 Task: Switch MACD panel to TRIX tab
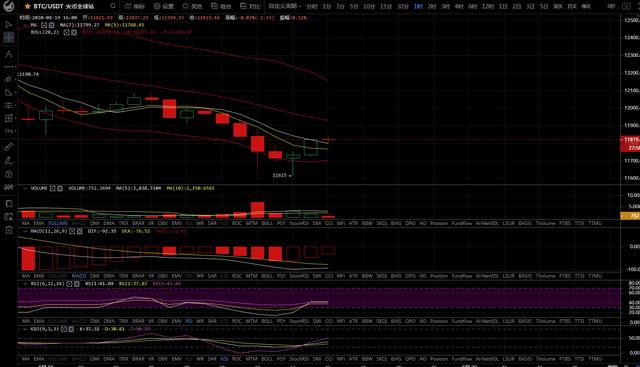[x=123, y=276]
